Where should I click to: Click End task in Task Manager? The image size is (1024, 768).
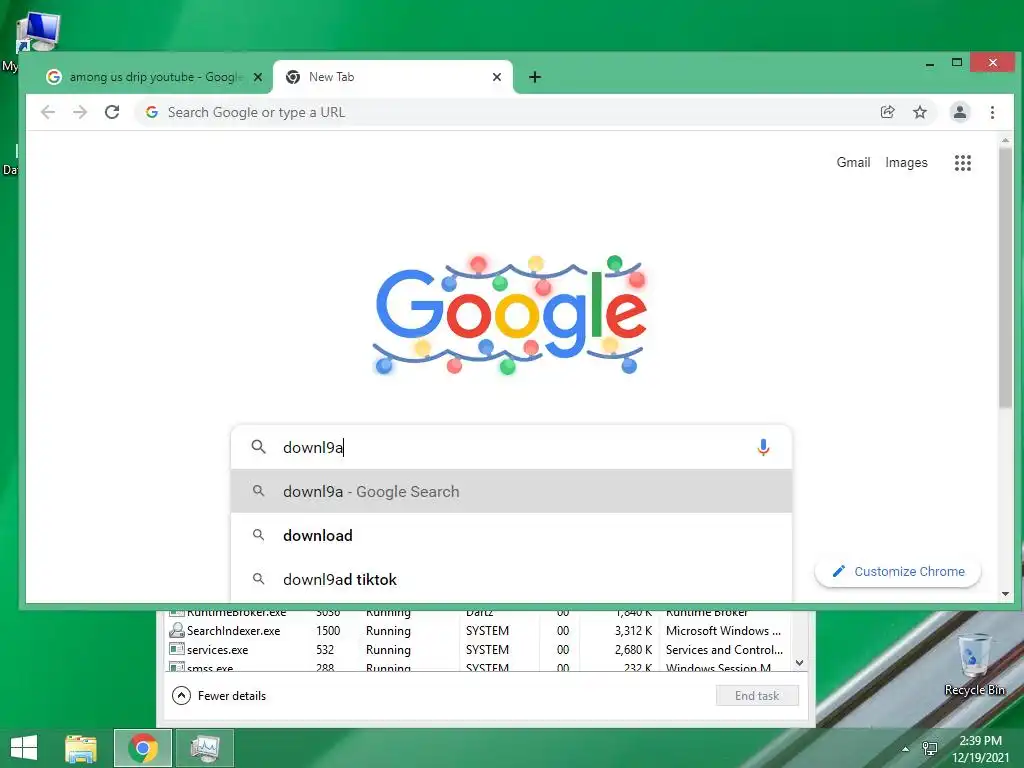pos(757,696)
